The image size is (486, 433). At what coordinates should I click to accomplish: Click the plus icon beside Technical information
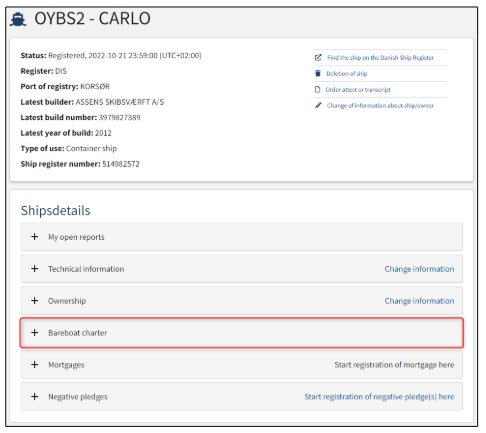point(35,269)
